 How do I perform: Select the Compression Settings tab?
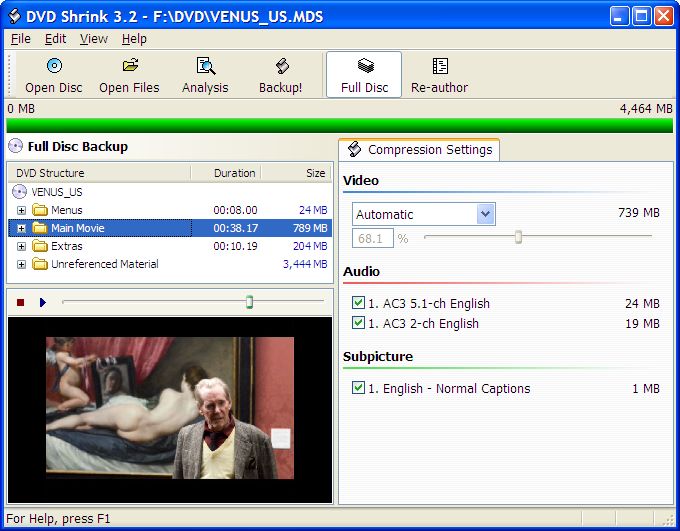419,150
